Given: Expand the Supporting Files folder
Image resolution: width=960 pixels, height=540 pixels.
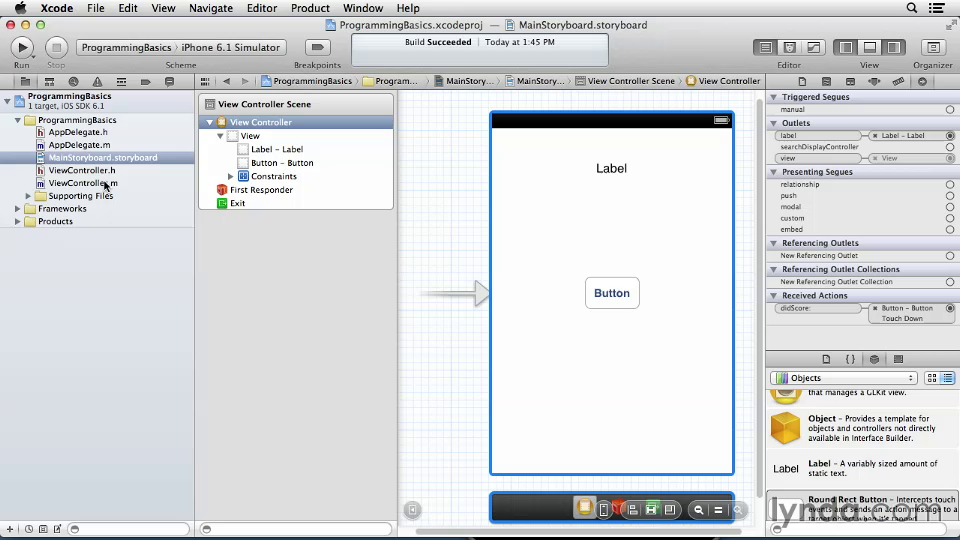Looking at the screenshot, I should tap(28, 196).
